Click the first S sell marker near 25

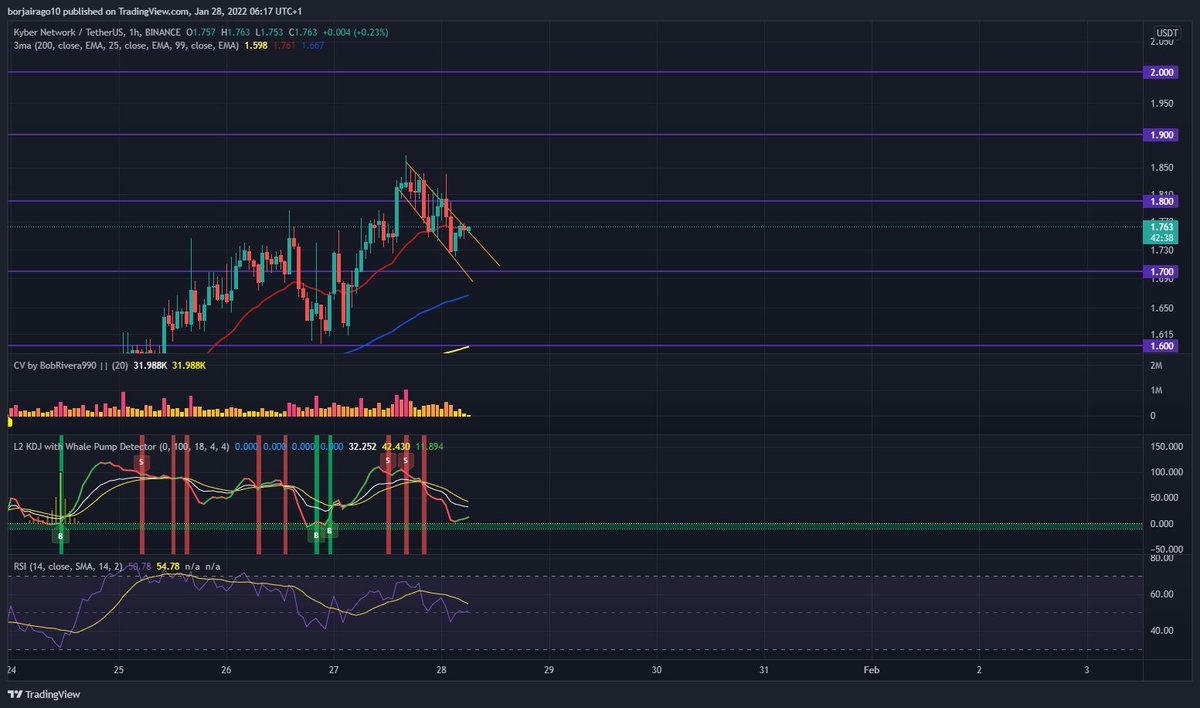pyautogui.click(x=141, y=463)
